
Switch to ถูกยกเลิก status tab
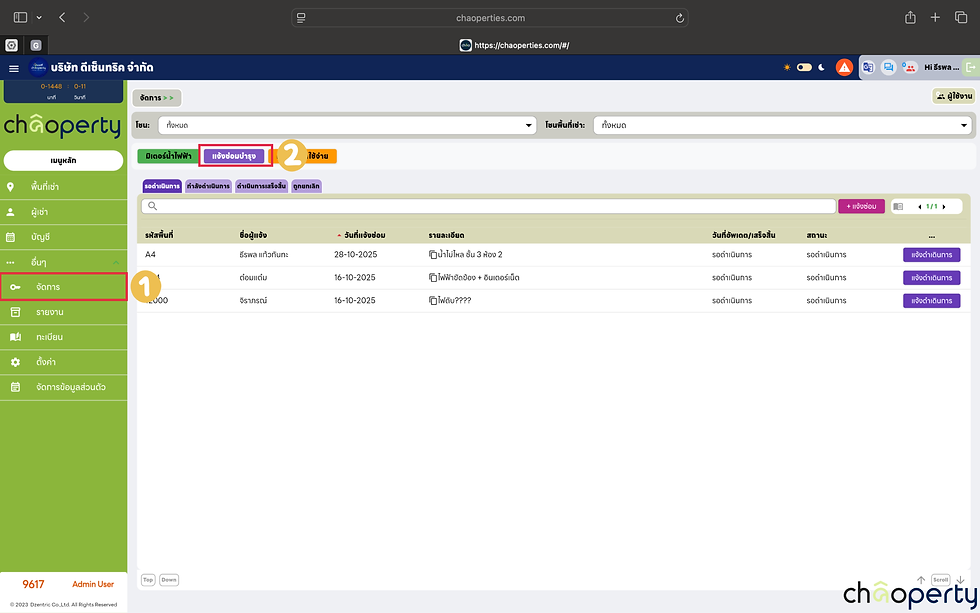tap(306, 186)
